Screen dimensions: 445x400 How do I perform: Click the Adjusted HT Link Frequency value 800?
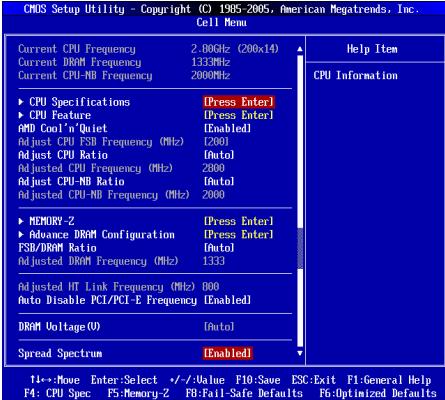tap(211, 287)
